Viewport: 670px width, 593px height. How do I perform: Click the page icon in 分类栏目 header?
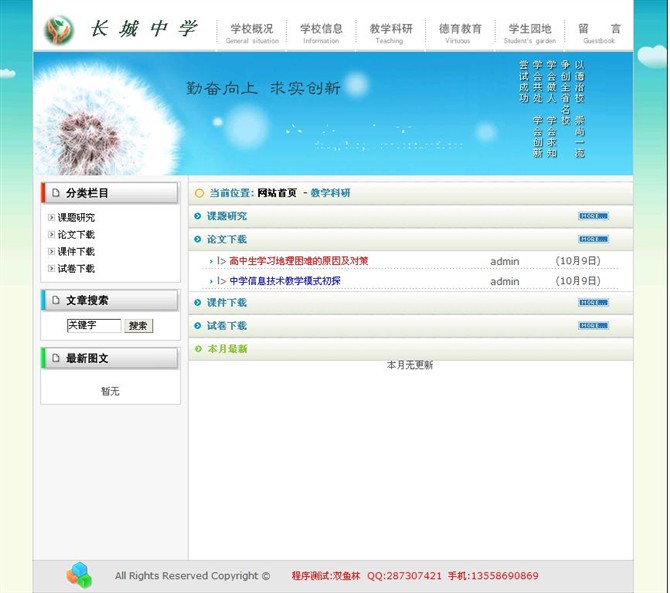pyautogui.click(x=56, y=193)
